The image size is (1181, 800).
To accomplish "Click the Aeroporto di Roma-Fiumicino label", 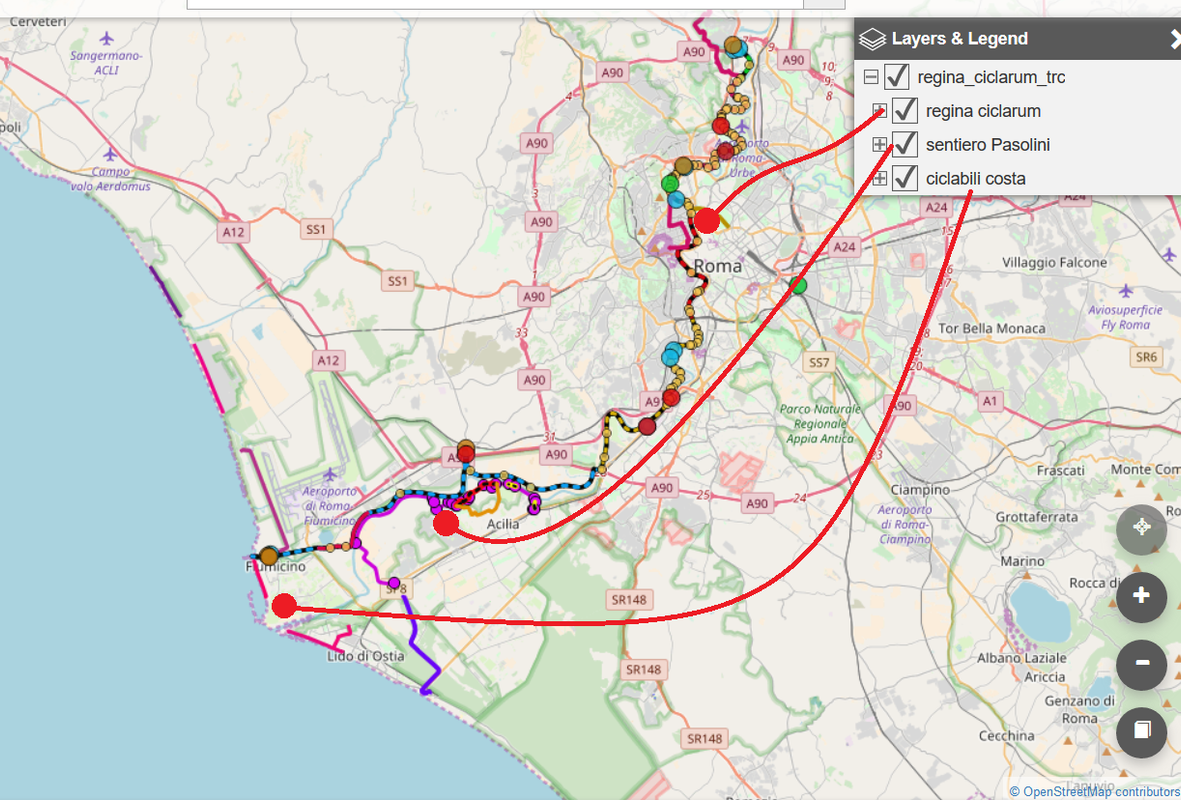I will pos(328,505).
